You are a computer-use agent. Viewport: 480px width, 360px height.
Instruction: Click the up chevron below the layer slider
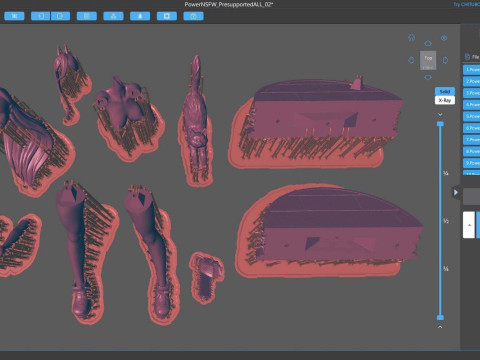[x=440, y=327]
